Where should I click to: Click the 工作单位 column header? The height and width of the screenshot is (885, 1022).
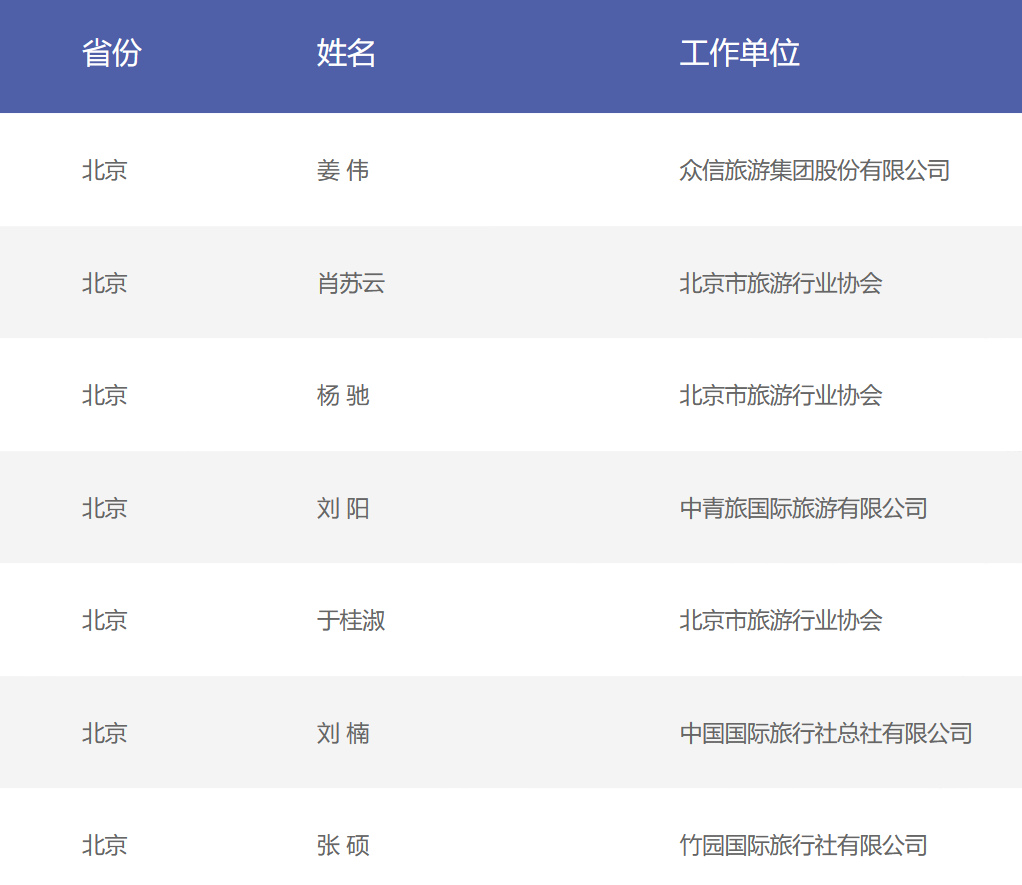pyautogui.click(x=739, y=53)
